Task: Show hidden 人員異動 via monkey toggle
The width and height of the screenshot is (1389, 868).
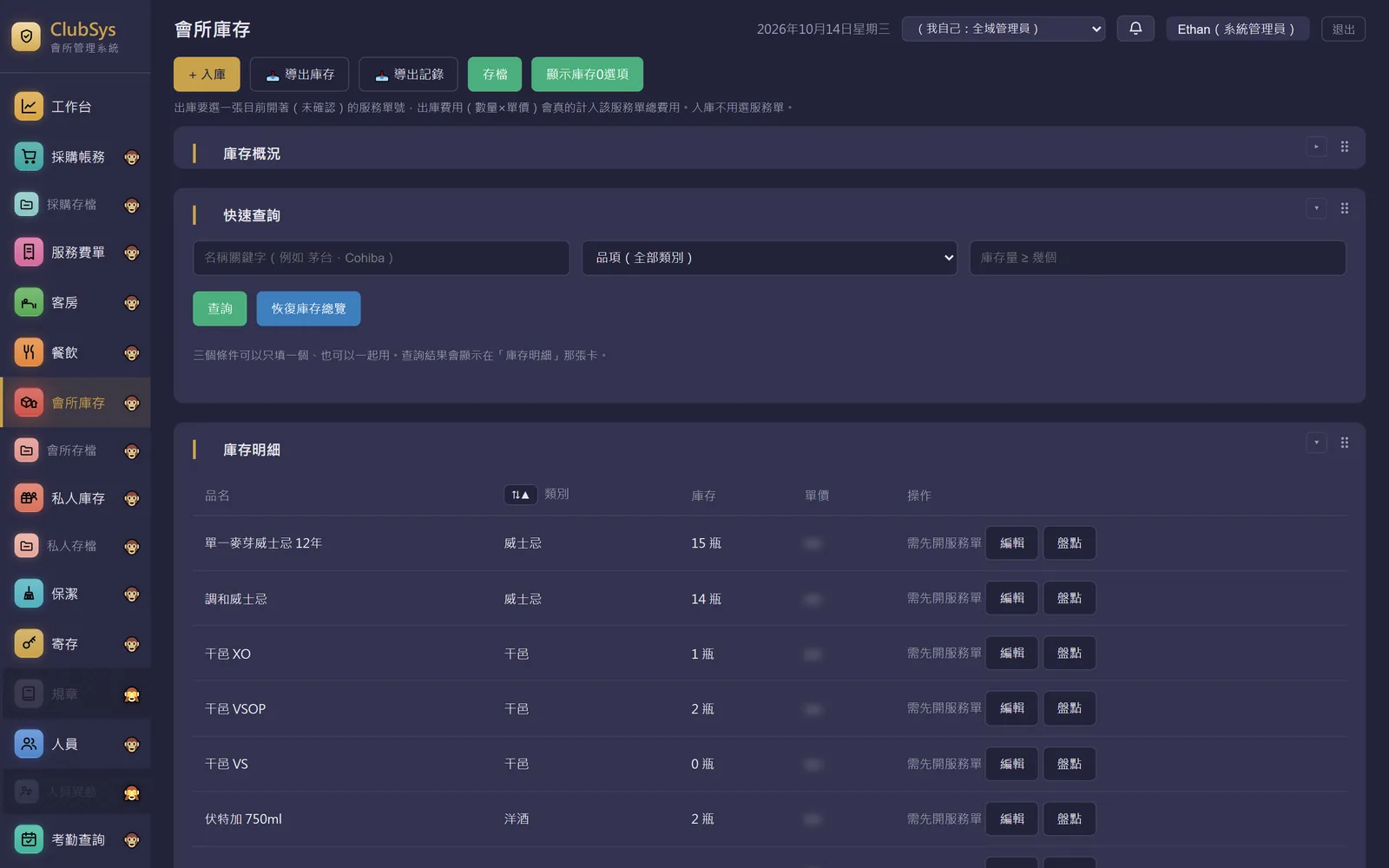Action: pyautogui.click(x=132, y=792)
